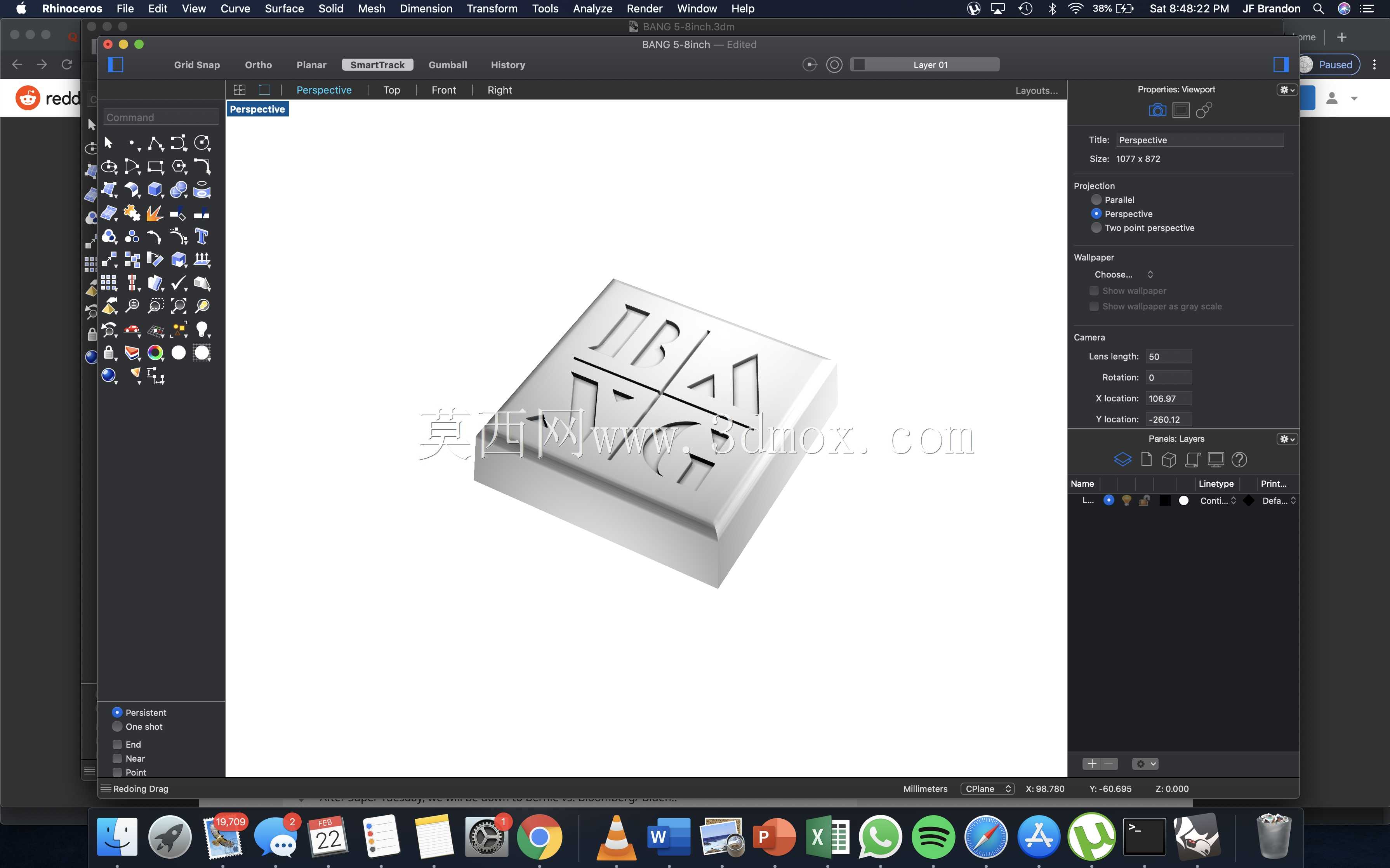Screen dimensions: 1390x868
Task: Open the Display monitor panel icon
Action: 1215,459
